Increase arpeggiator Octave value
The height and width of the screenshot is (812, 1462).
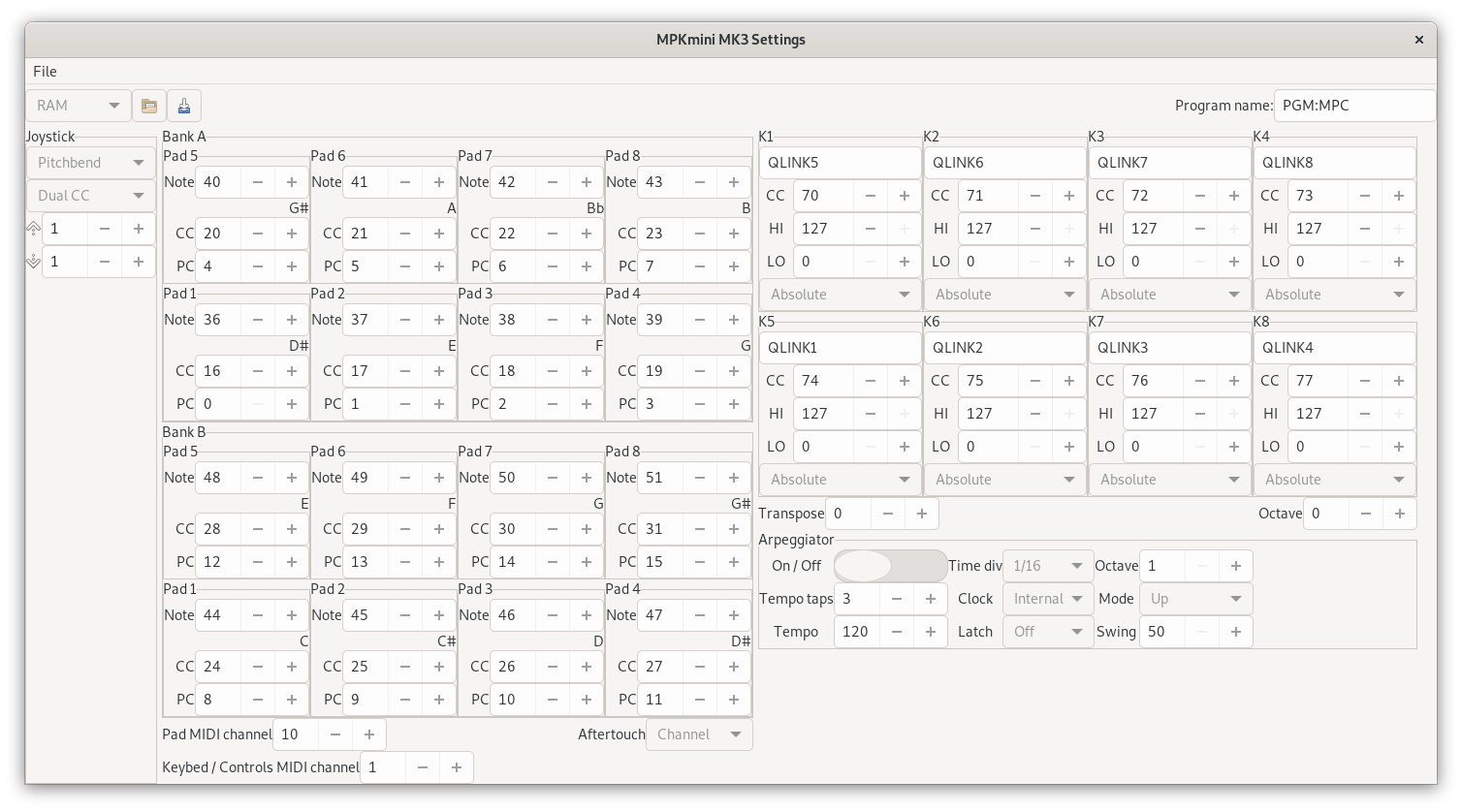(1236, 566)
